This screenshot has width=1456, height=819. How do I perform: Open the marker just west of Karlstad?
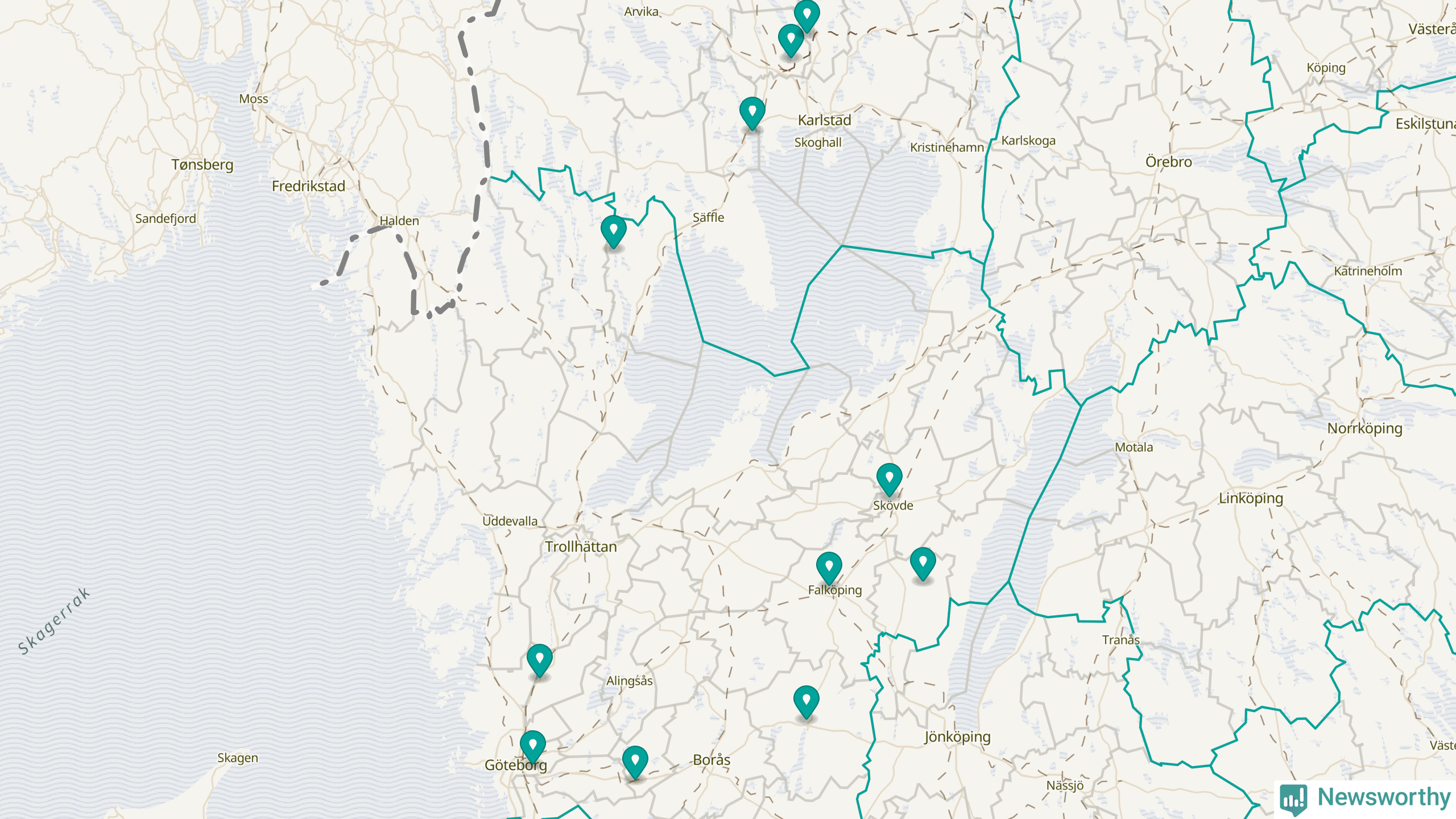[x=752, y=113]
